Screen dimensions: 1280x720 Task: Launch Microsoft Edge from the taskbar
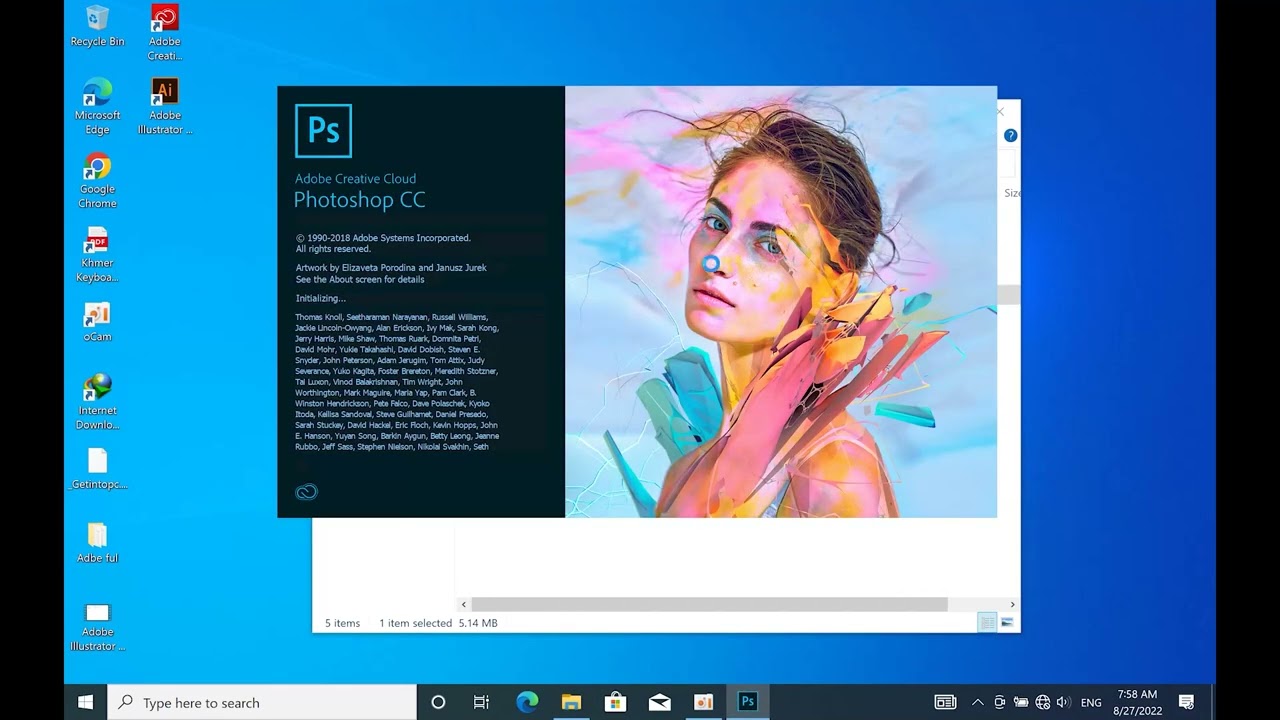click(x=527, y=702)
